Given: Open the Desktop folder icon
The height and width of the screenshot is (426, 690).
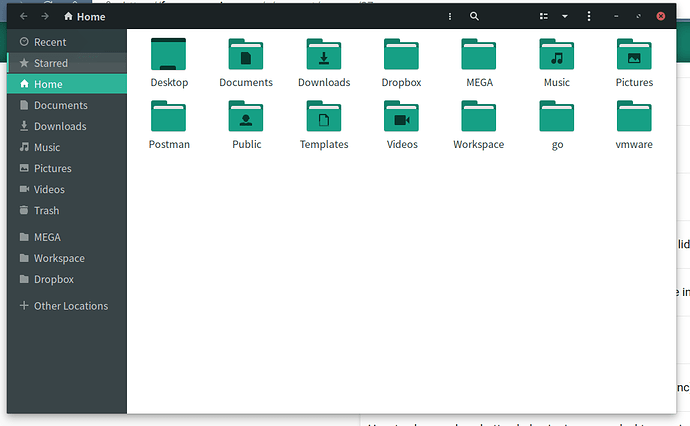Looking at the screenshot, I should [x=169, y=54].
